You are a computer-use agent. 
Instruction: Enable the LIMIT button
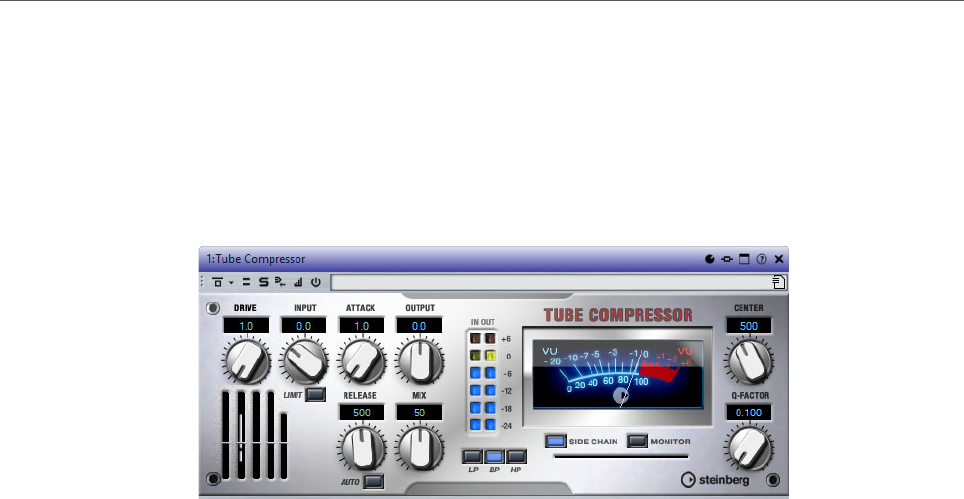(315, 394)
